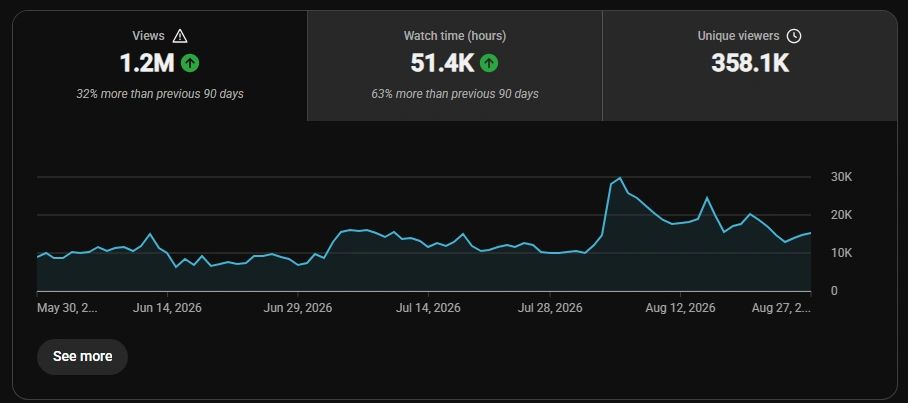Viewport: 908px width, 403px height.
Task: Click the truncated May 30 axis label
Action: tap(67, 308)
